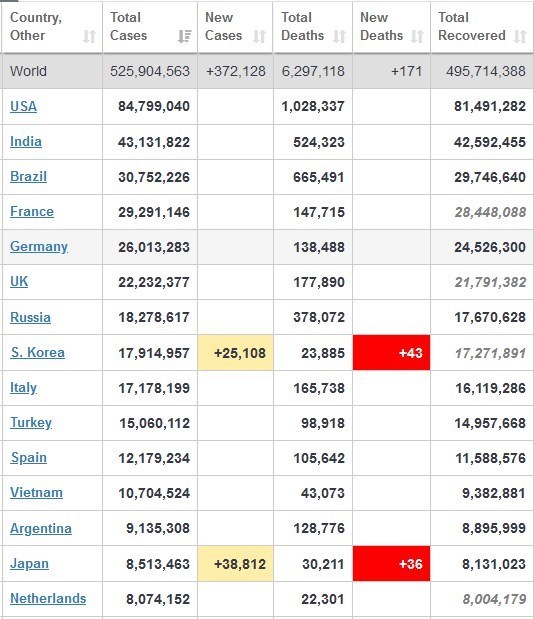Open Japan country link
The image size is (534, 619).
tap(29, 563)
